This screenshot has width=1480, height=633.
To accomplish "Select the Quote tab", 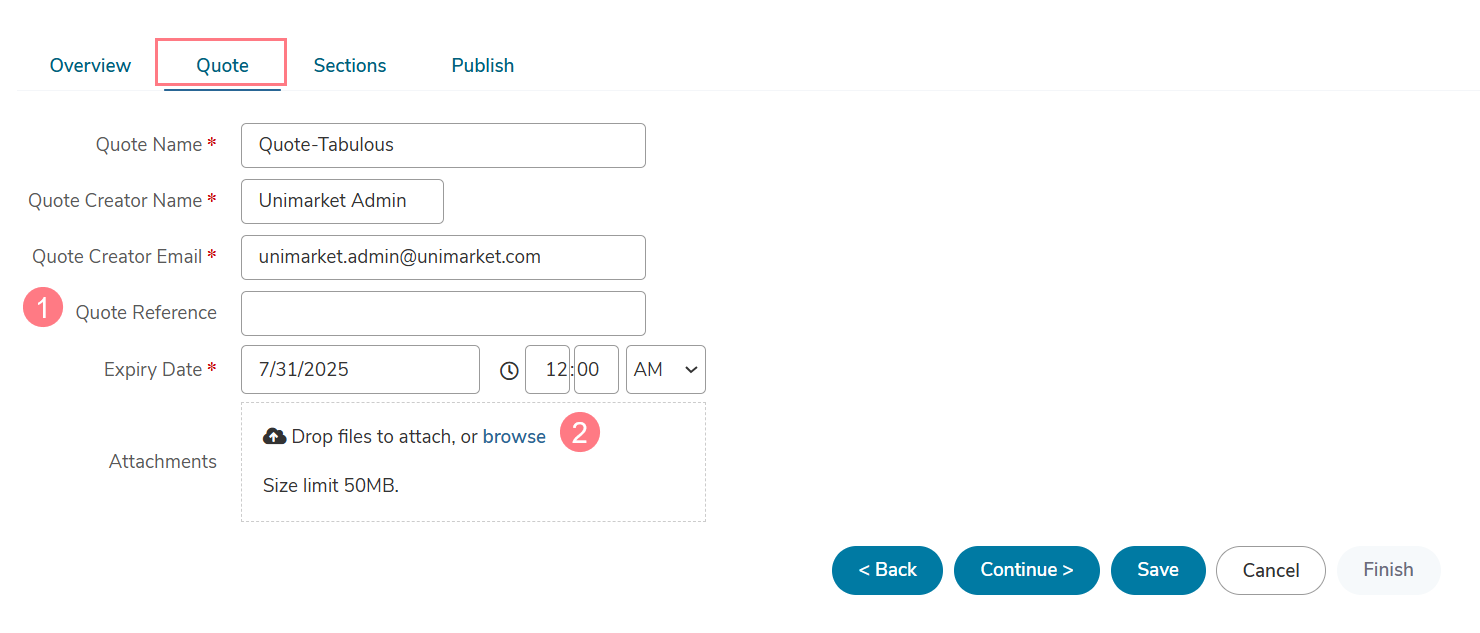I will point(222,65).
